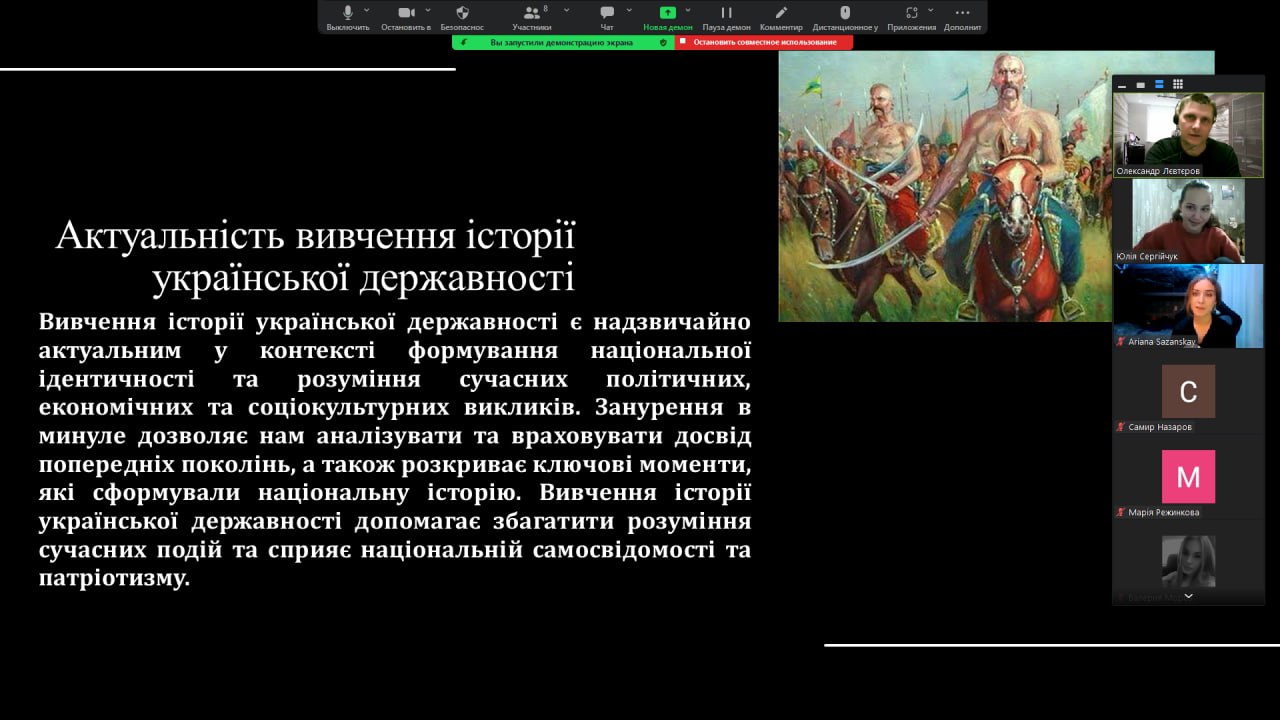The width and height of the screenshot is (1280, 720).
Task: Switch video panel to multi-strip view
Action: click(1159, 85)
